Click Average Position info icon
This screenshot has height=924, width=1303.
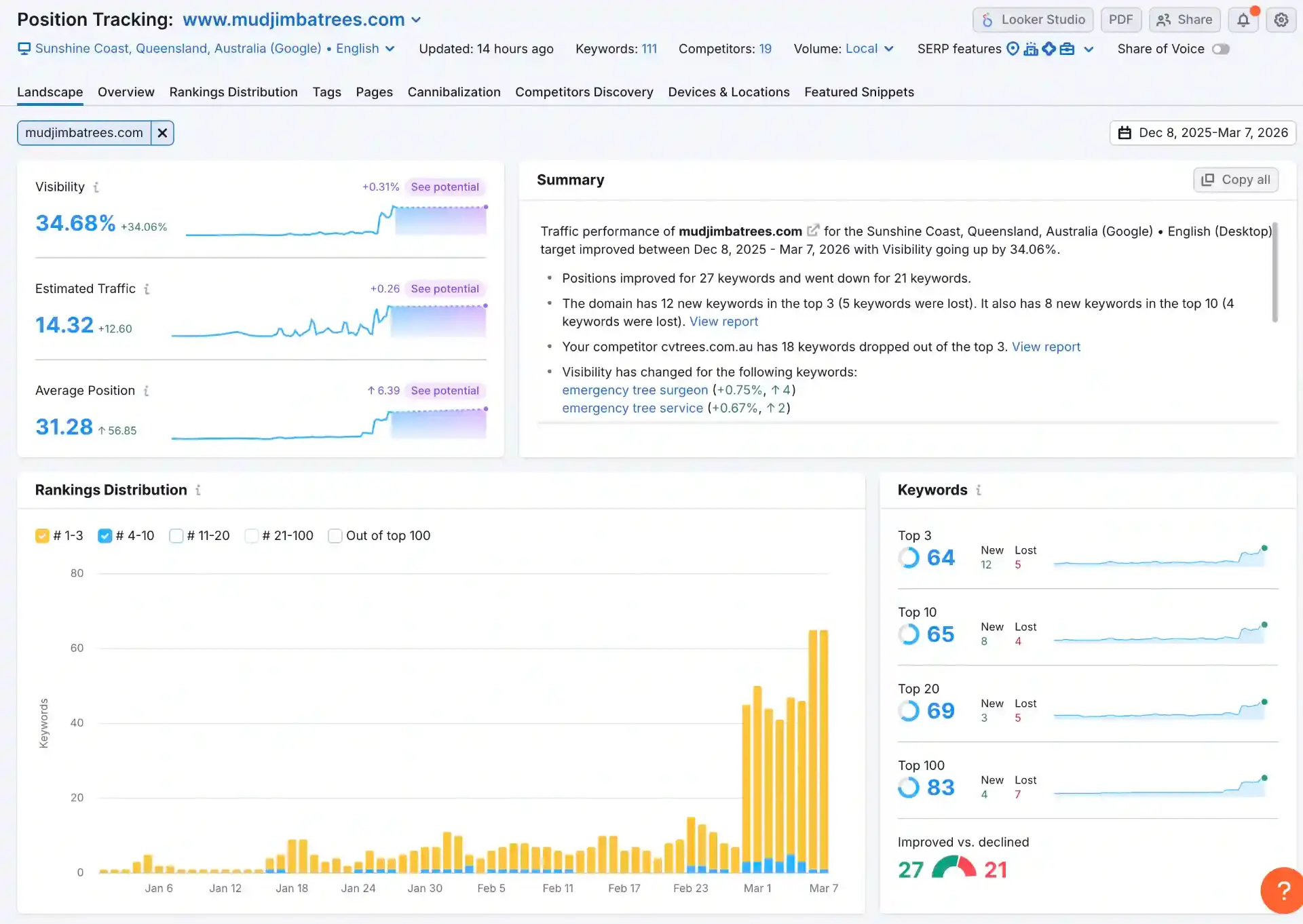coord(146,391)
